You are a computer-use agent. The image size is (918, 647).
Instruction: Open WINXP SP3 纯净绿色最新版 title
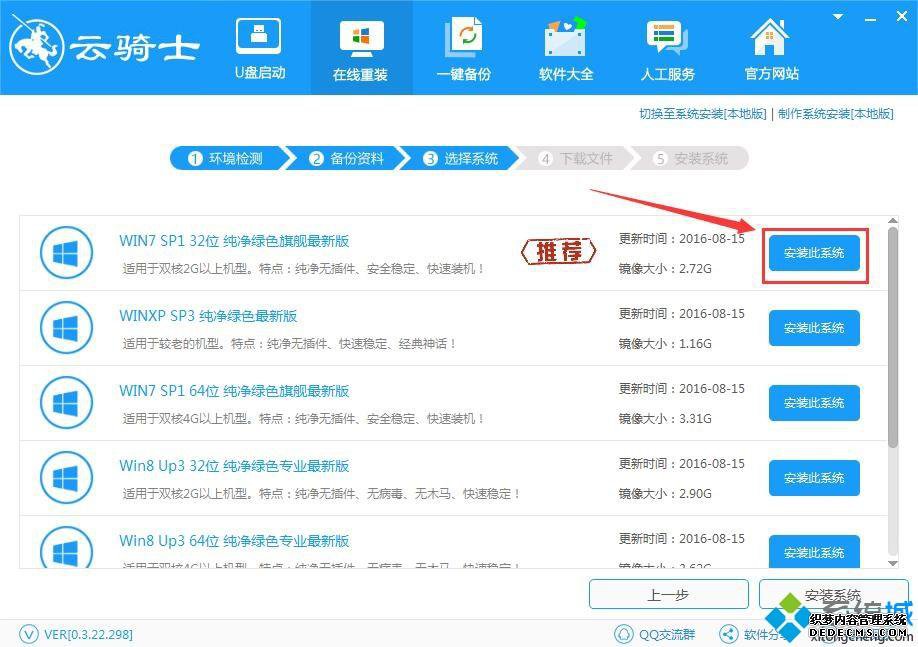pos(208,316)
